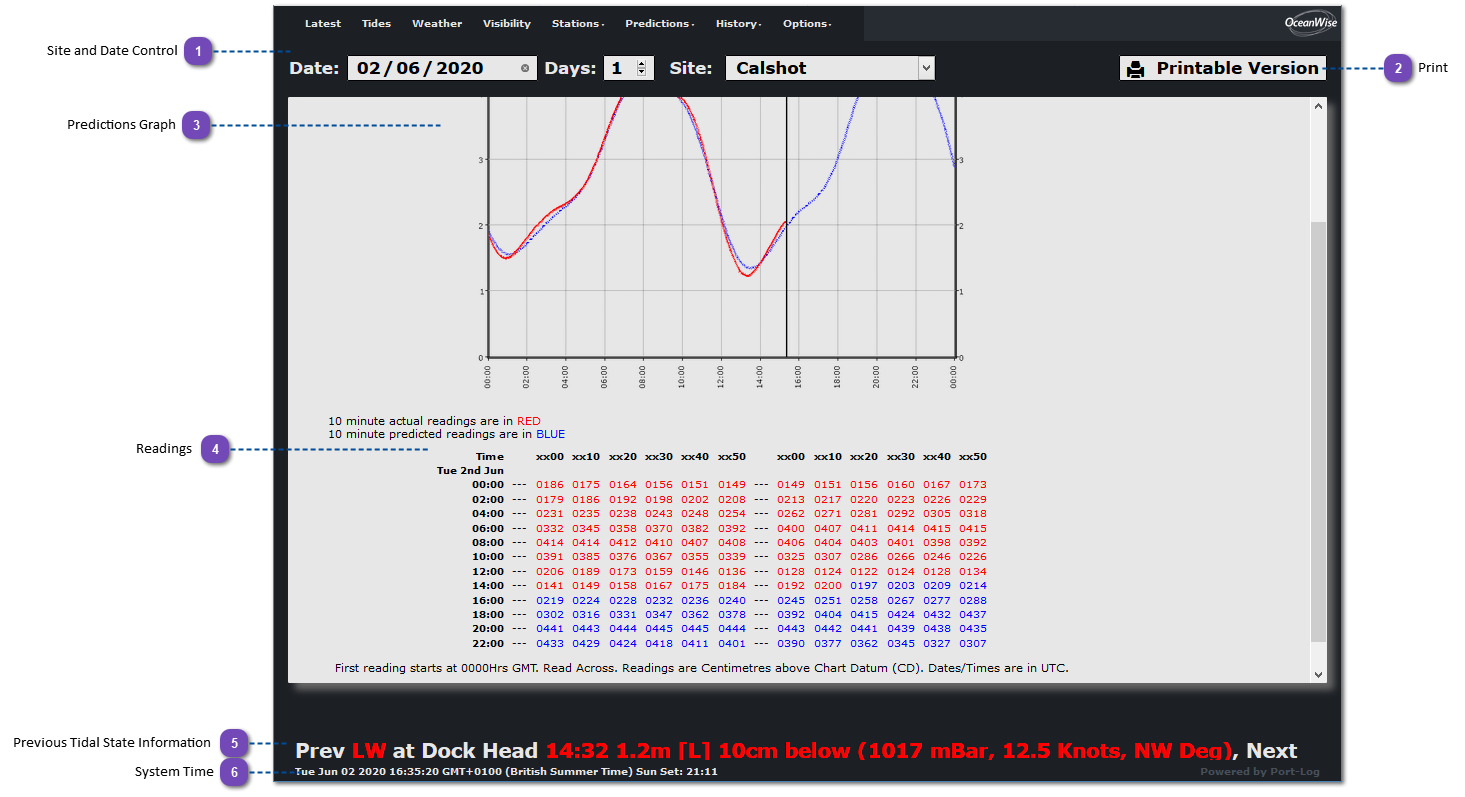This screenshot has width=1465, height=797.
Task: Go to the Latest page
Action: [x=322, y=24]
